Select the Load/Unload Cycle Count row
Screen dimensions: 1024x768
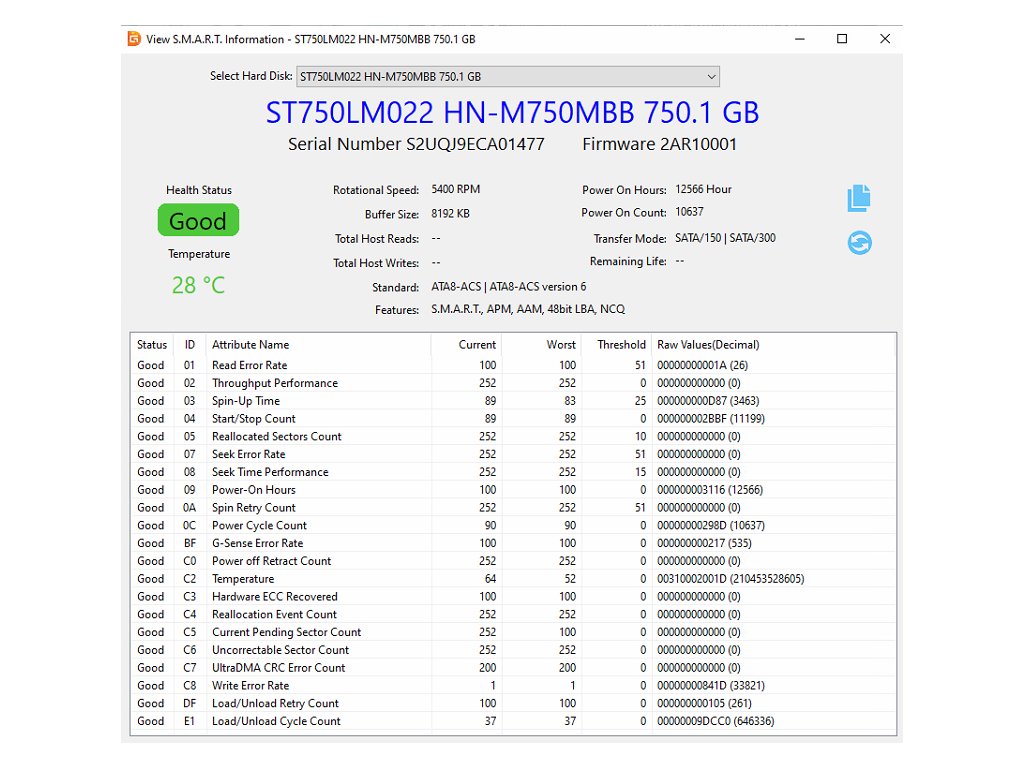[x=513, y=721]
